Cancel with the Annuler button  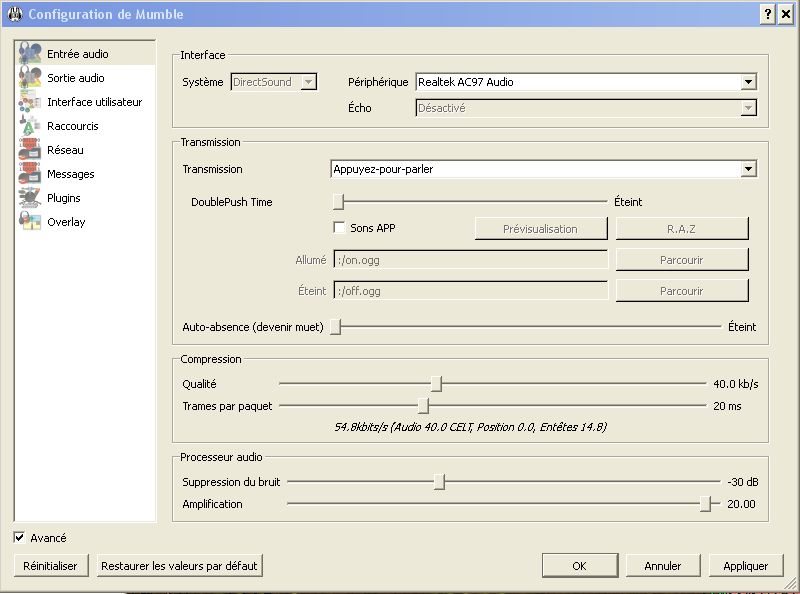pyautogui.click(x=663, y=565)
